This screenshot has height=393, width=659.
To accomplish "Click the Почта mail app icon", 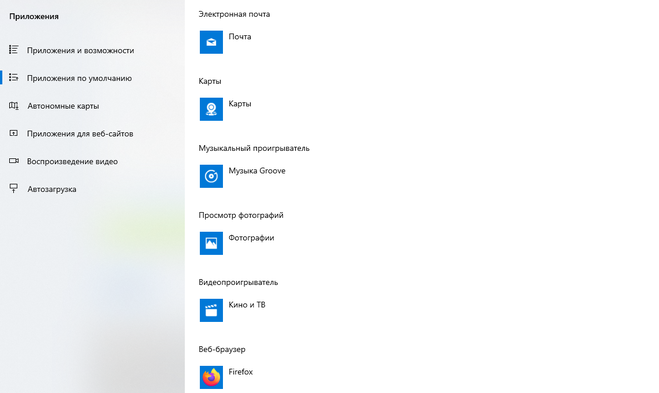I will click(211, 42).
